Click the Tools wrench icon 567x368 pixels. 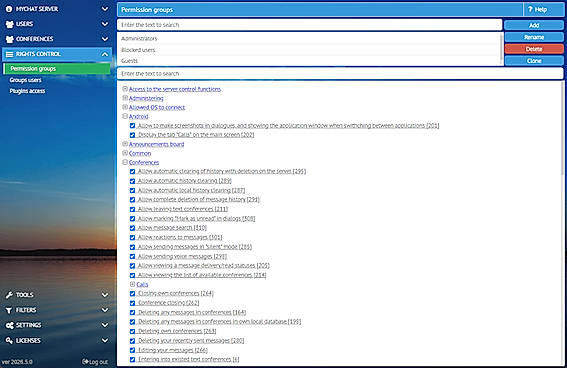point(9,295)
